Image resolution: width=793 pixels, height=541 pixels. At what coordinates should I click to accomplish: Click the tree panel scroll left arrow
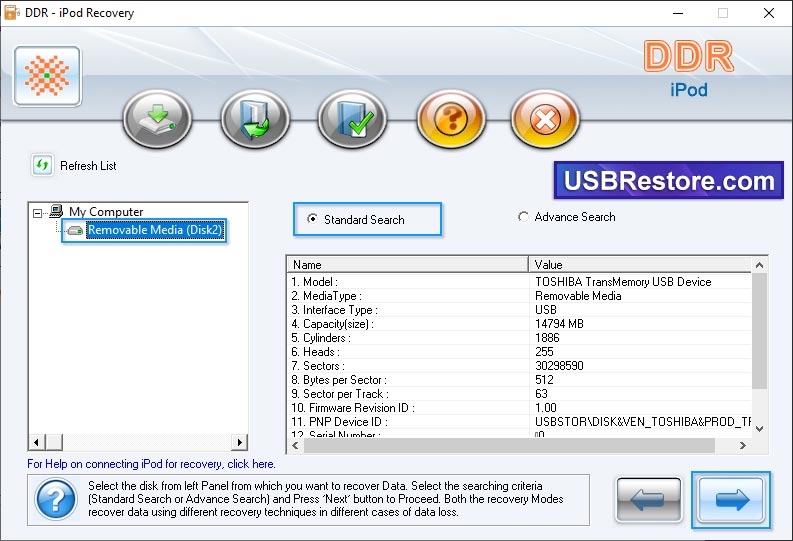click(36, 442)
